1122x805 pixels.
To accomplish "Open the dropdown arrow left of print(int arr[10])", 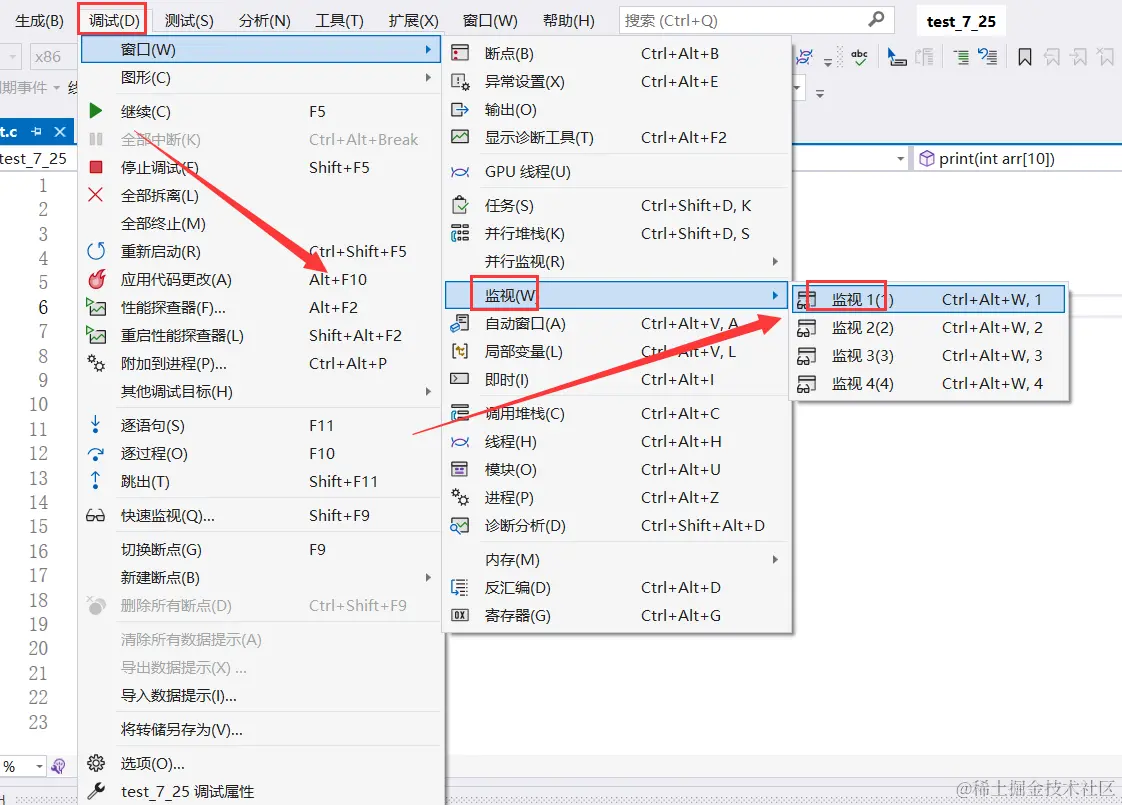I will point(900,159).
